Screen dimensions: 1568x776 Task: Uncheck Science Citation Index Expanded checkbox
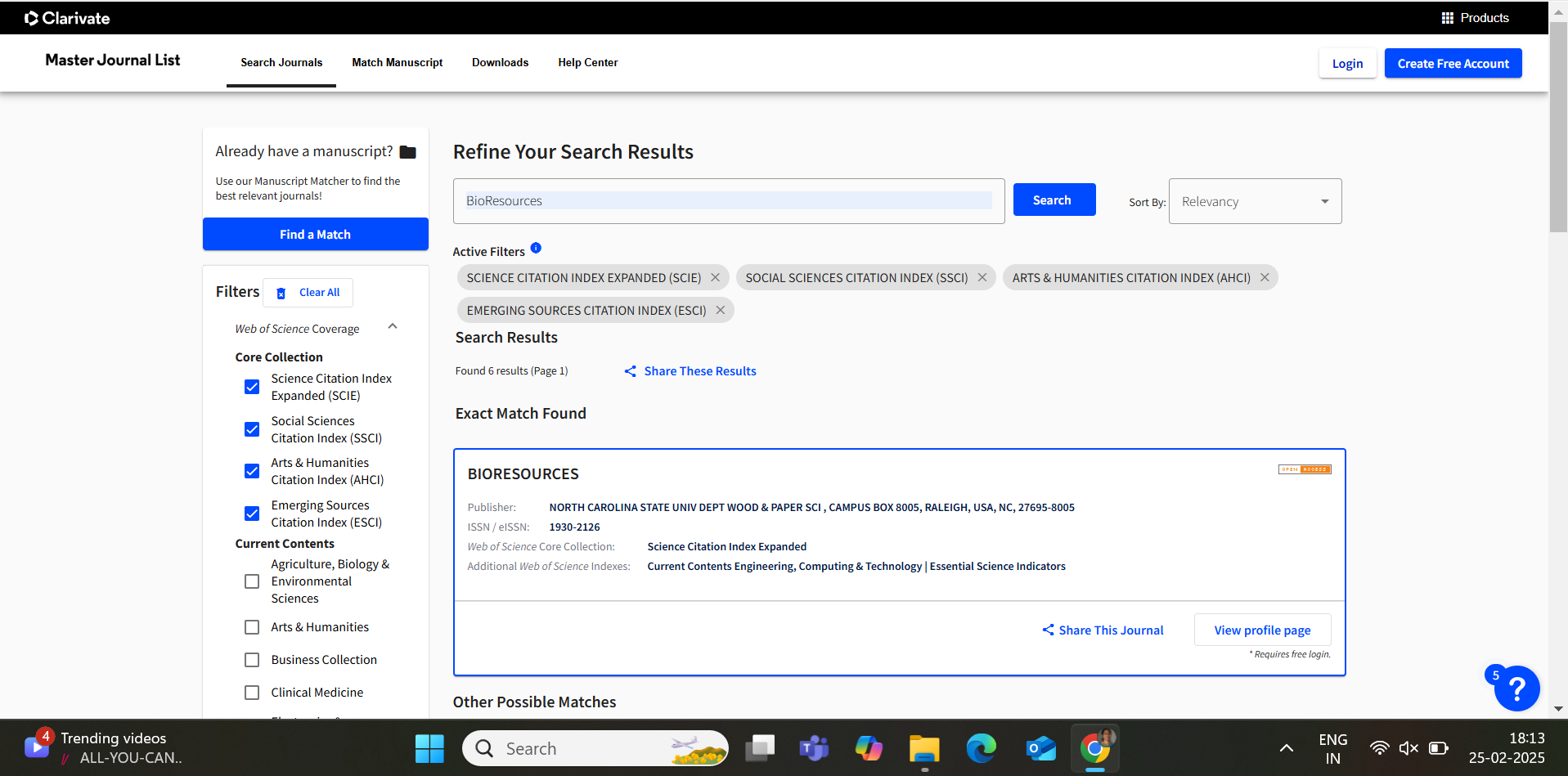252,387
